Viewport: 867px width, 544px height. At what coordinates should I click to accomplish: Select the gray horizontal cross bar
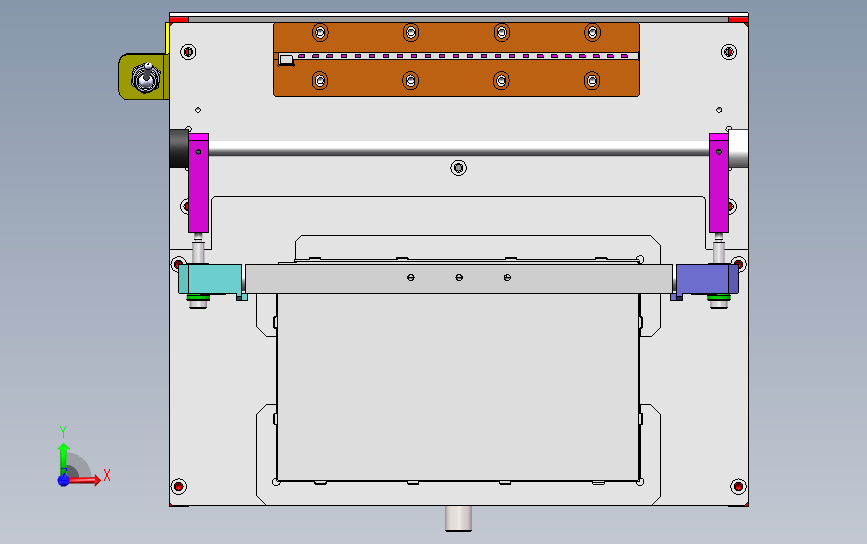click(459, 279)
